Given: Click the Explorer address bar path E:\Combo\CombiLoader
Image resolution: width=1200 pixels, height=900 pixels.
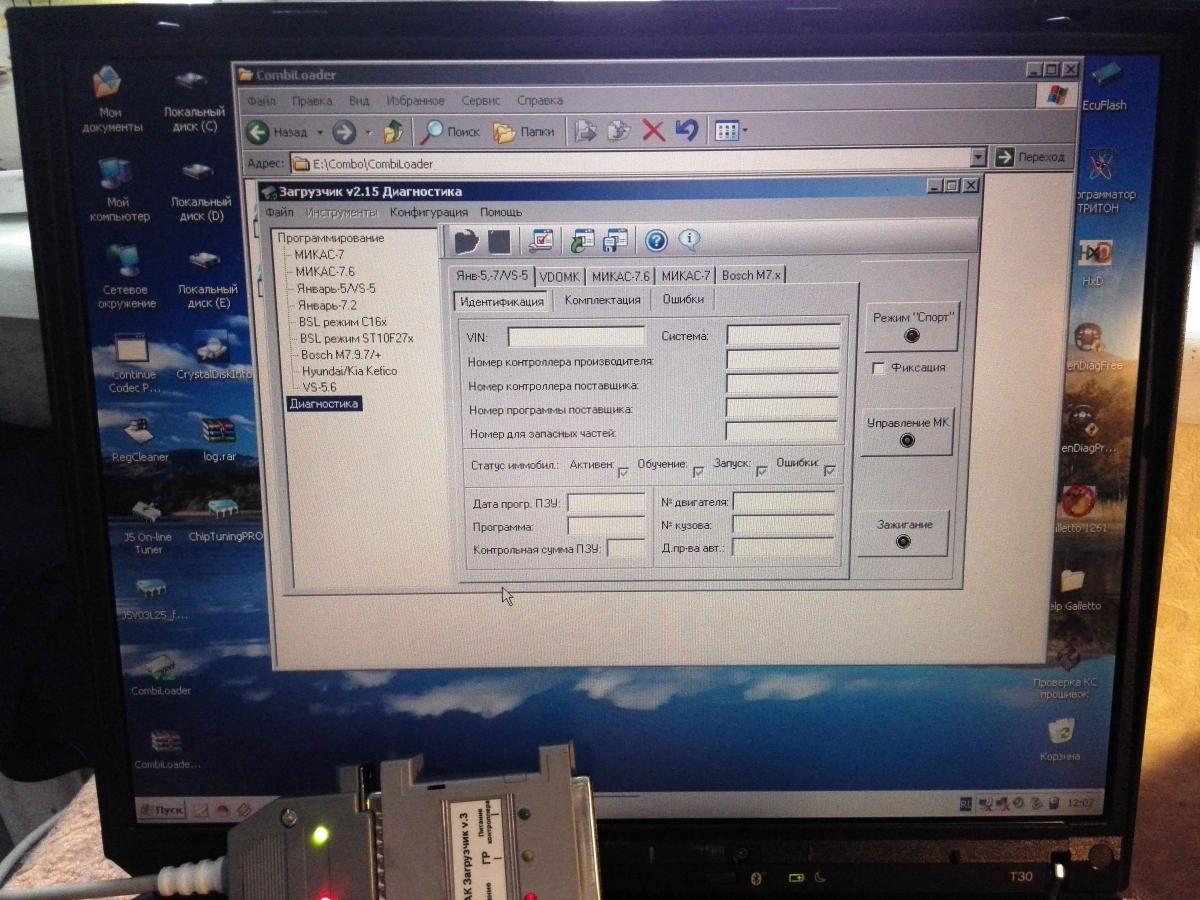Looking at the screenshot, I should point(372,163).
